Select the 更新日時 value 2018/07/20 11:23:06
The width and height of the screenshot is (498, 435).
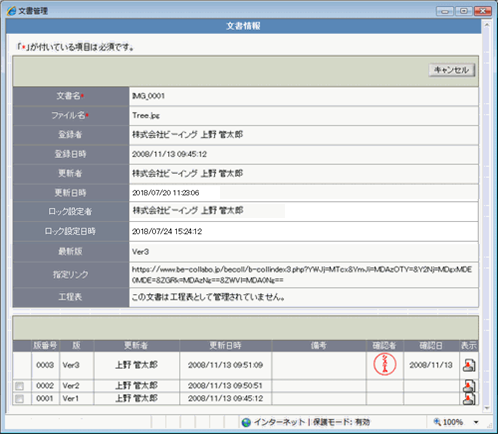tap(166, 193)
